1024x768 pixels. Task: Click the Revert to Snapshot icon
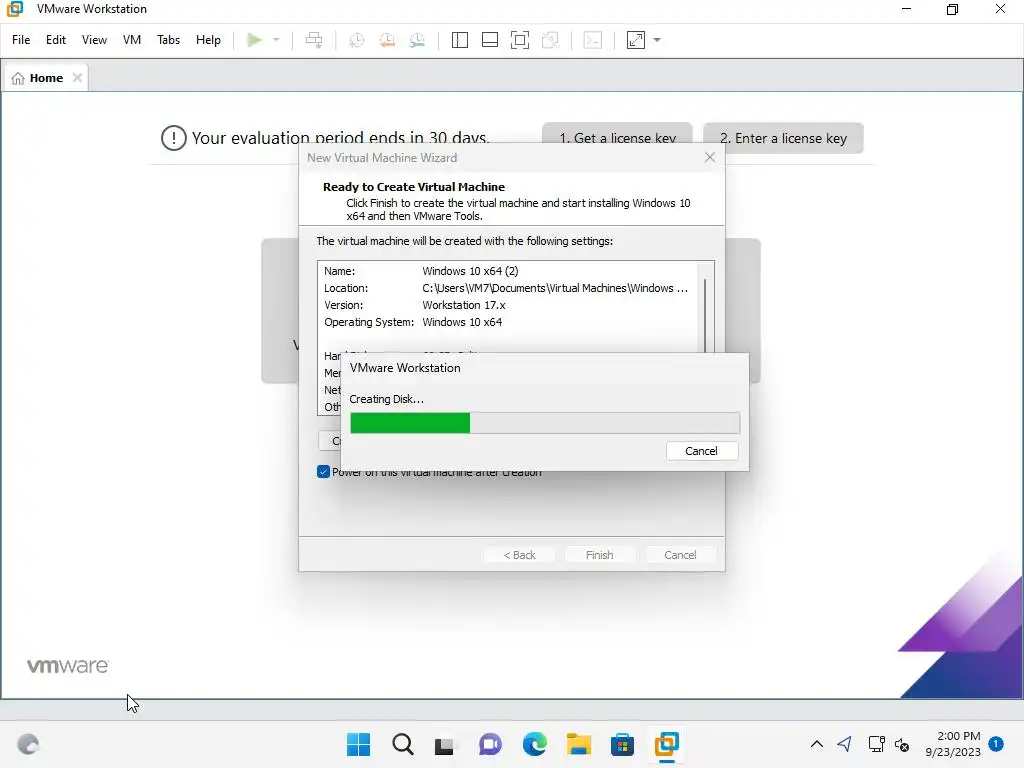387,40
